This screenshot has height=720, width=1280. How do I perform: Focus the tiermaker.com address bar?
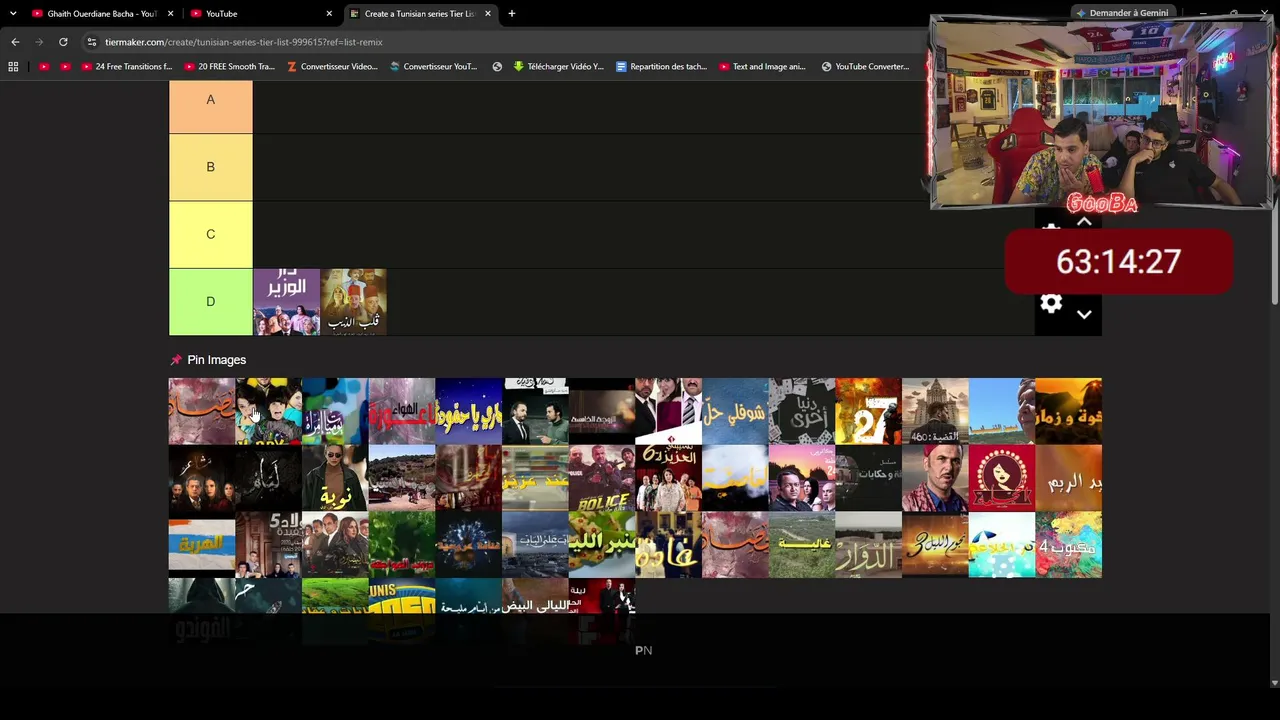(x=500, y=42)
